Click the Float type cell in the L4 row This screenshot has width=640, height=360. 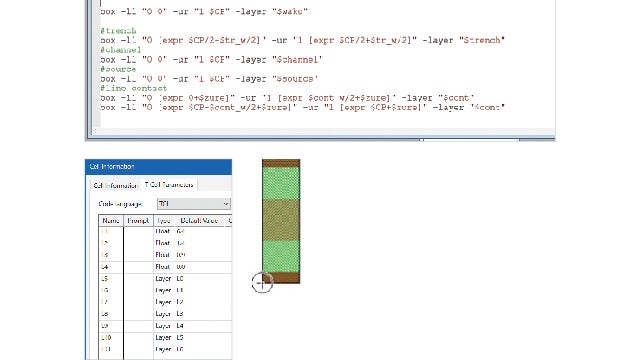pyautogui.click(x=164, y=267)
